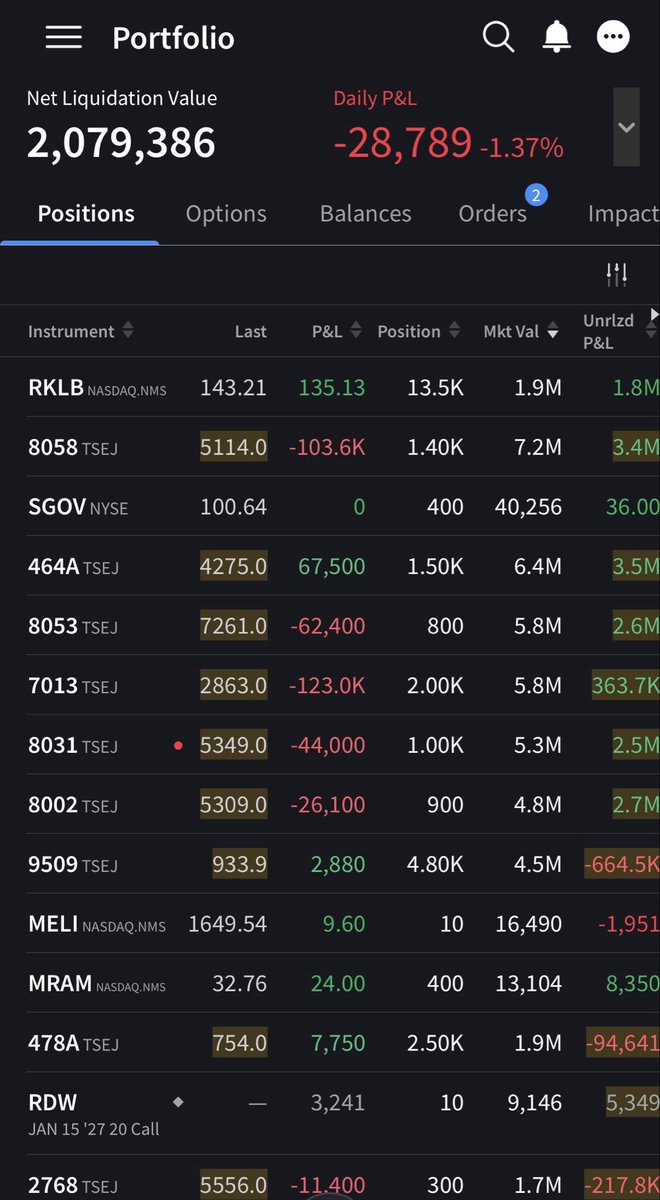The width and height of the screenshot is (660, 1200).
Task: Sort by the Instrument column header
Action: coord(80,331)
